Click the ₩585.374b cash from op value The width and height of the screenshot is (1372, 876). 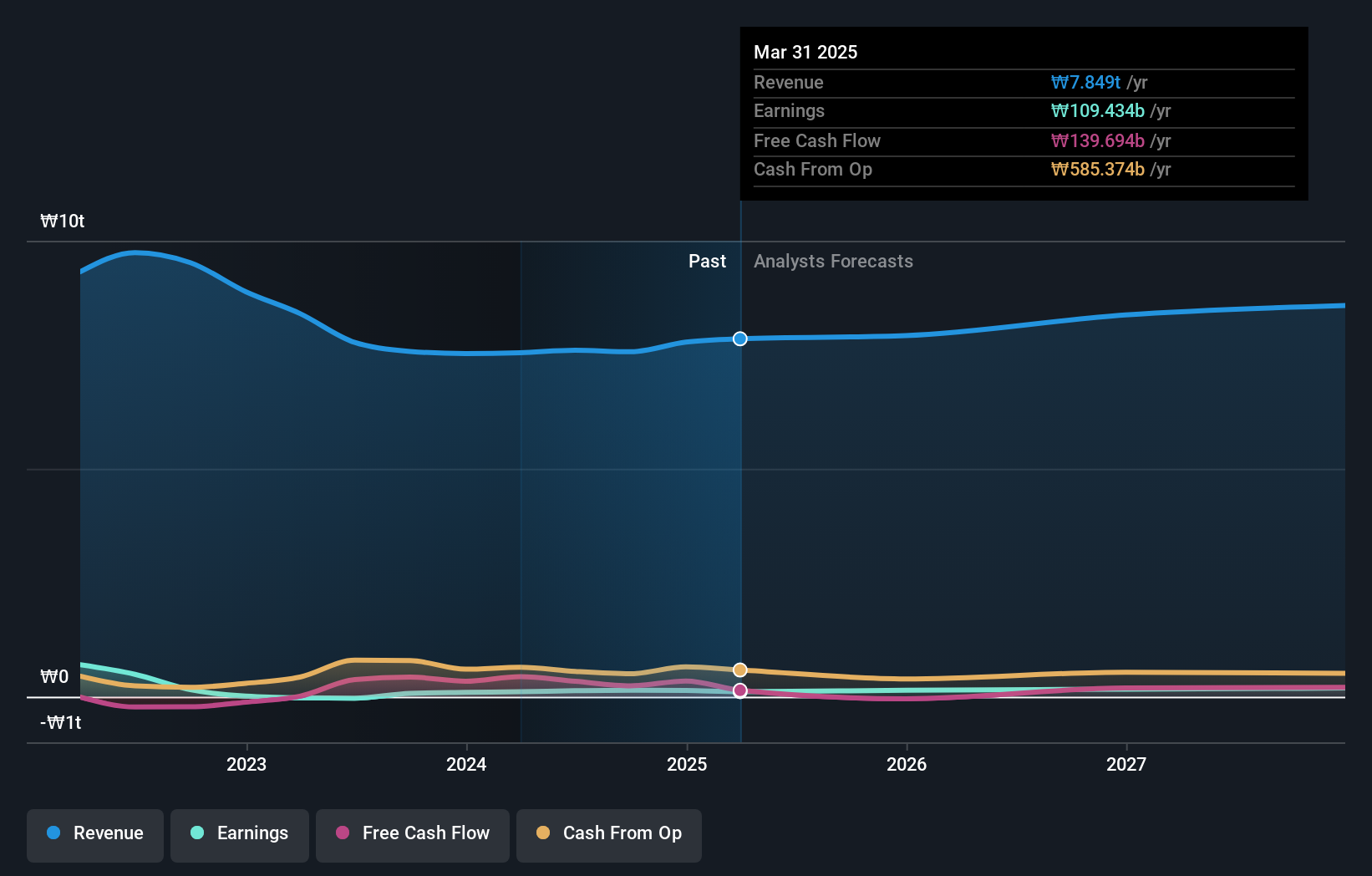1097,169
